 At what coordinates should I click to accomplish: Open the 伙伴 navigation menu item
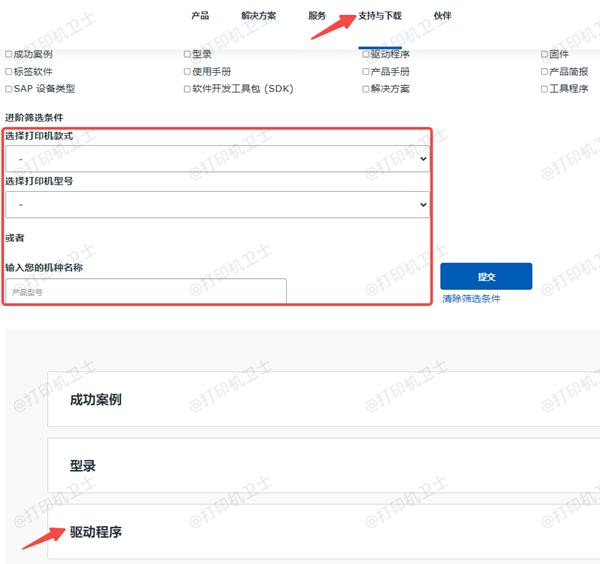point(442,16)
